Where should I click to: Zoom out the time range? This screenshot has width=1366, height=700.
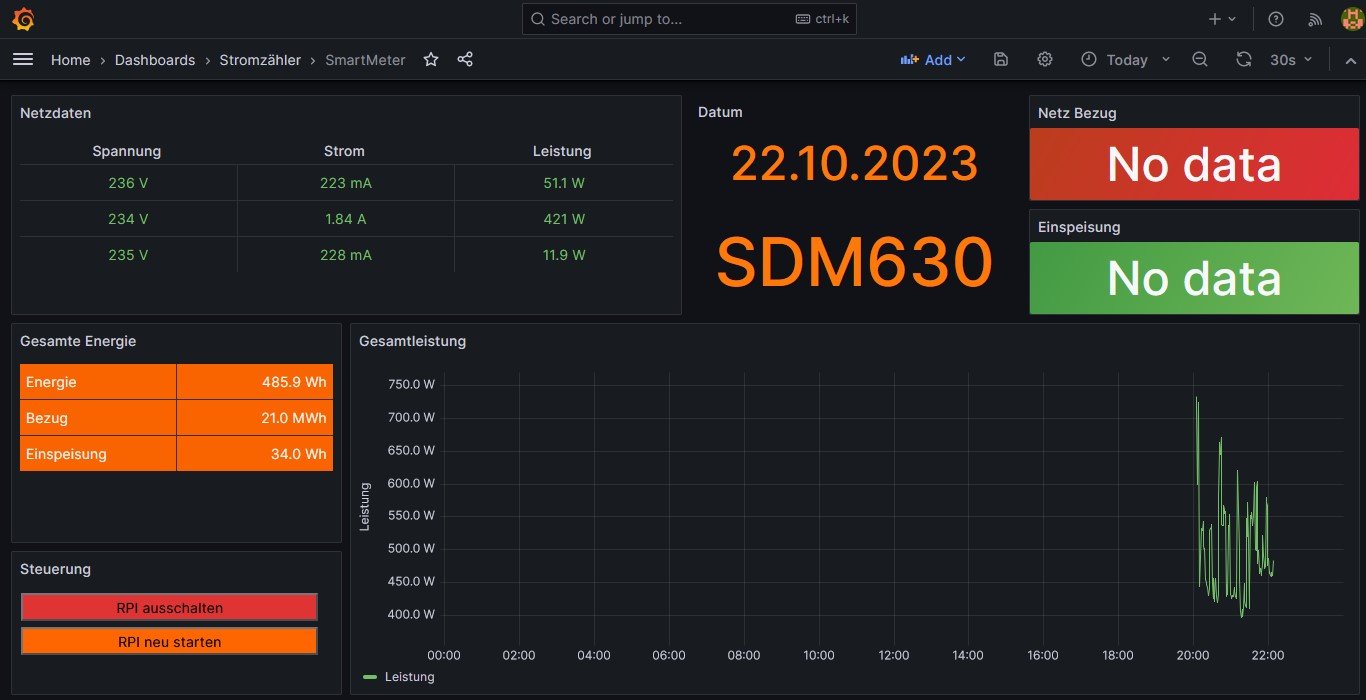[x=1200, y=60]
